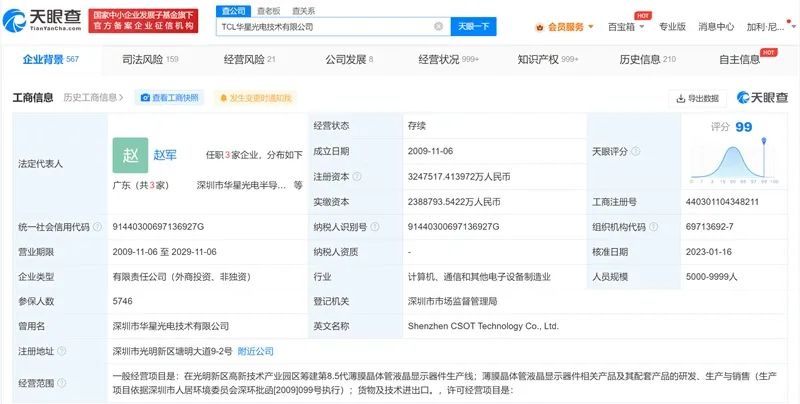Click the English name Shenzhen CSOT Technology Co., Ltd.

[483, 326]
